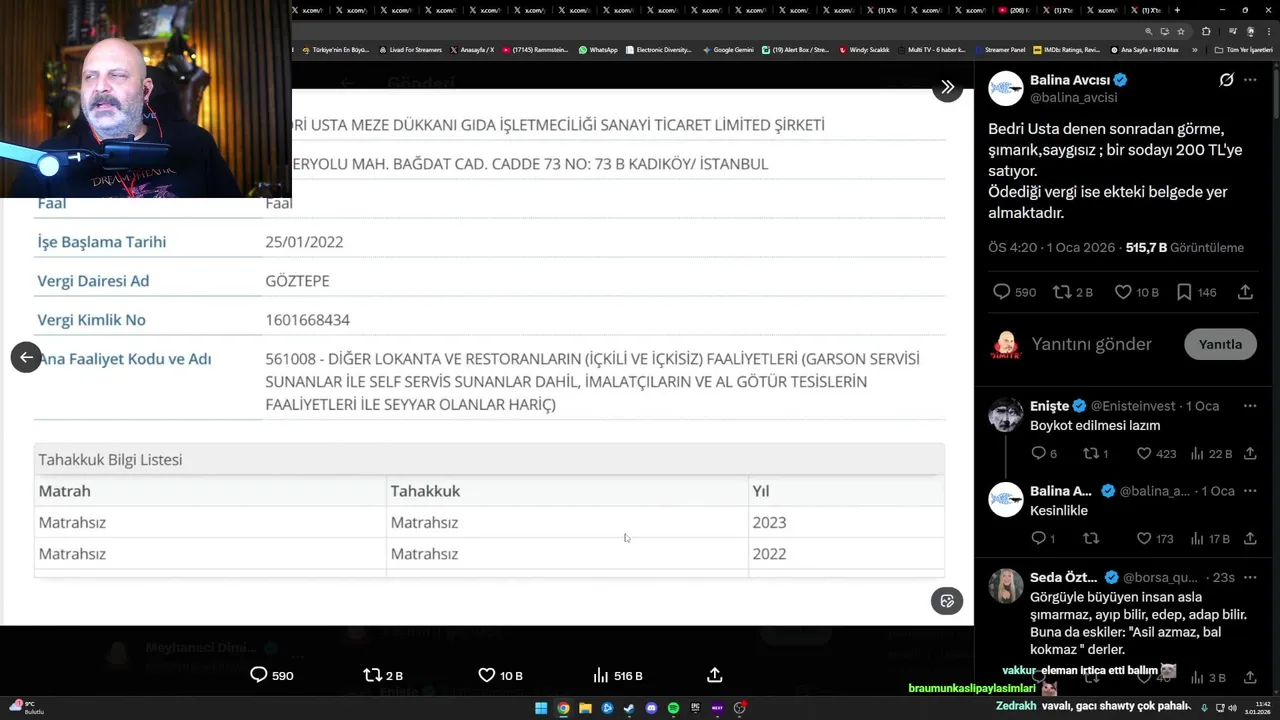The height and width of the screenshot is (720, 1280).
Task: Reply to Enişte's comment (6)
Action: [1044, 453]
